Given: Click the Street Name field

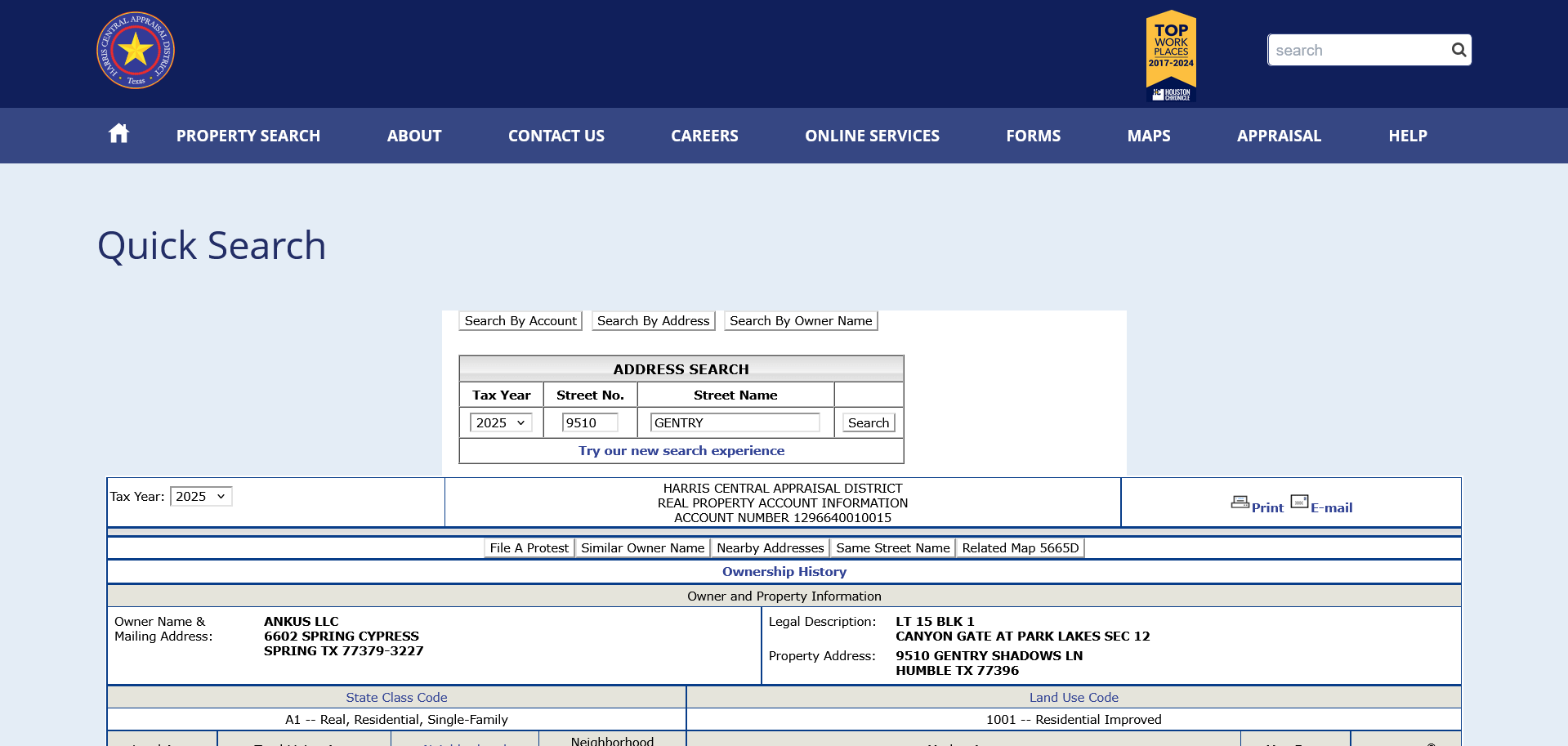Looking at the screenshot, I should pyautogui.click(x=735, y=422).
